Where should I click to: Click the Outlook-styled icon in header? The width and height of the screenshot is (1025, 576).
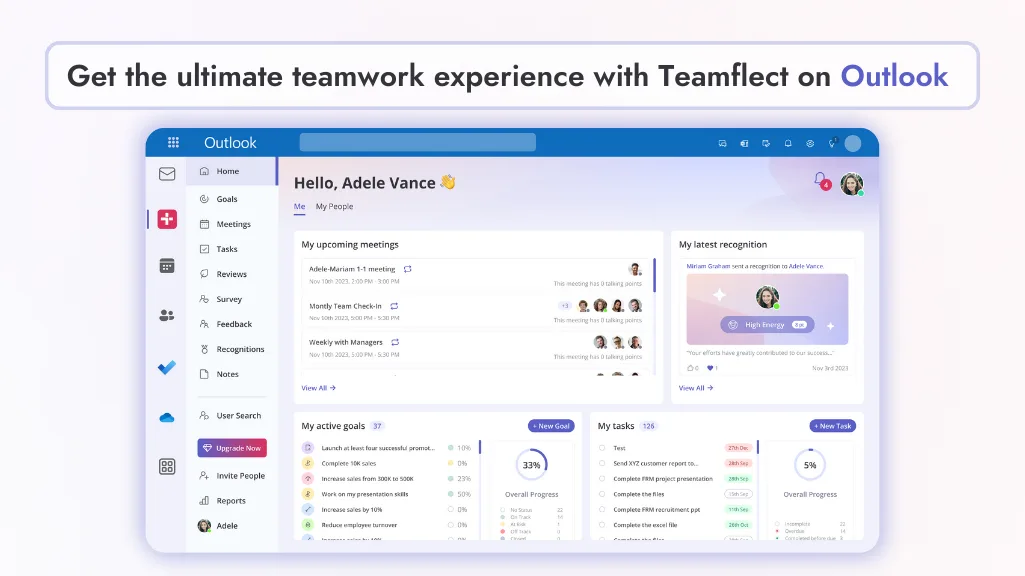[x=744, y=143]
